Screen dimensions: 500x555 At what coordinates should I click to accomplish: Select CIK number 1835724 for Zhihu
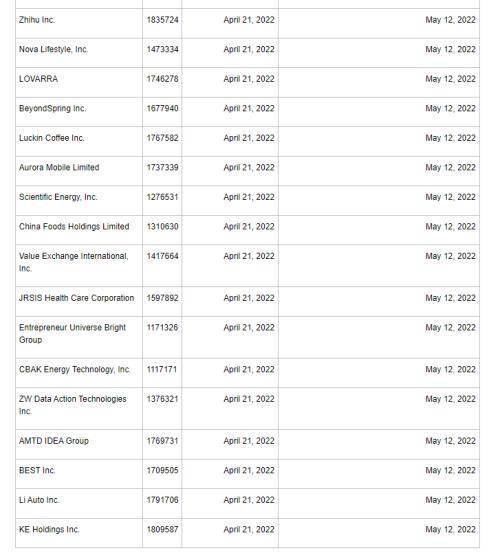coord(162,20)
